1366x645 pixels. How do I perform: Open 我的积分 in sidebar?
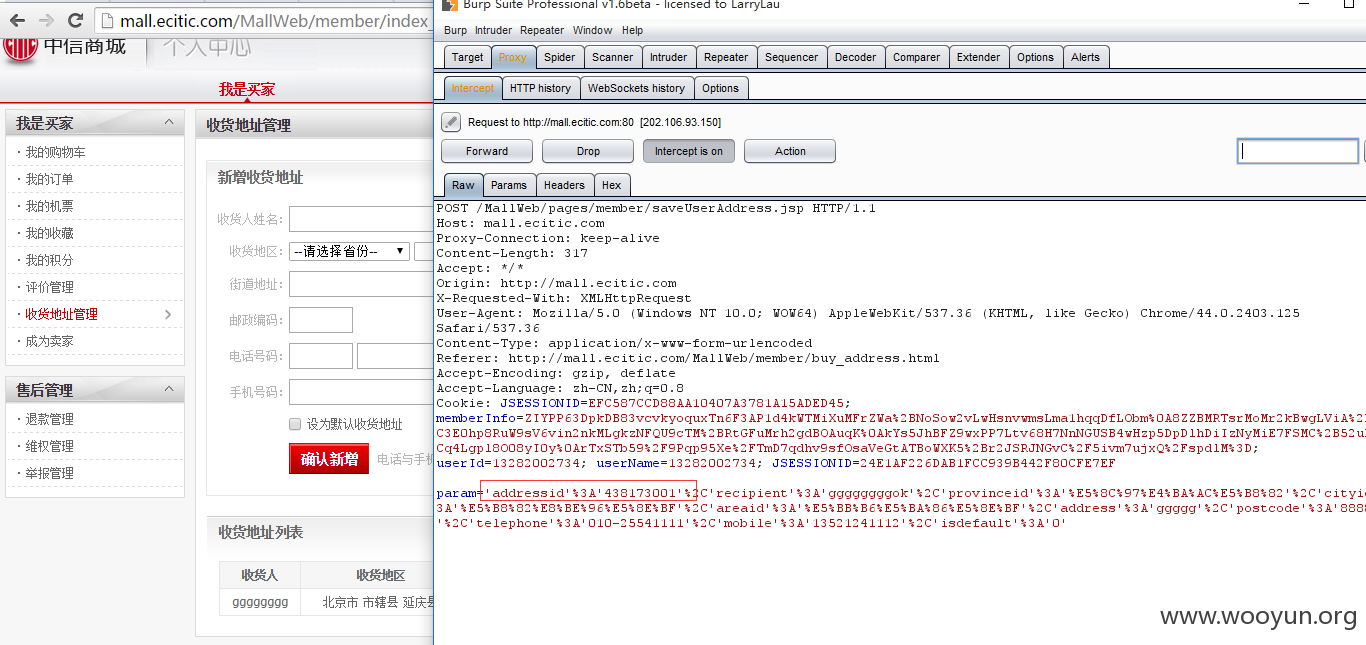(49, 260)
